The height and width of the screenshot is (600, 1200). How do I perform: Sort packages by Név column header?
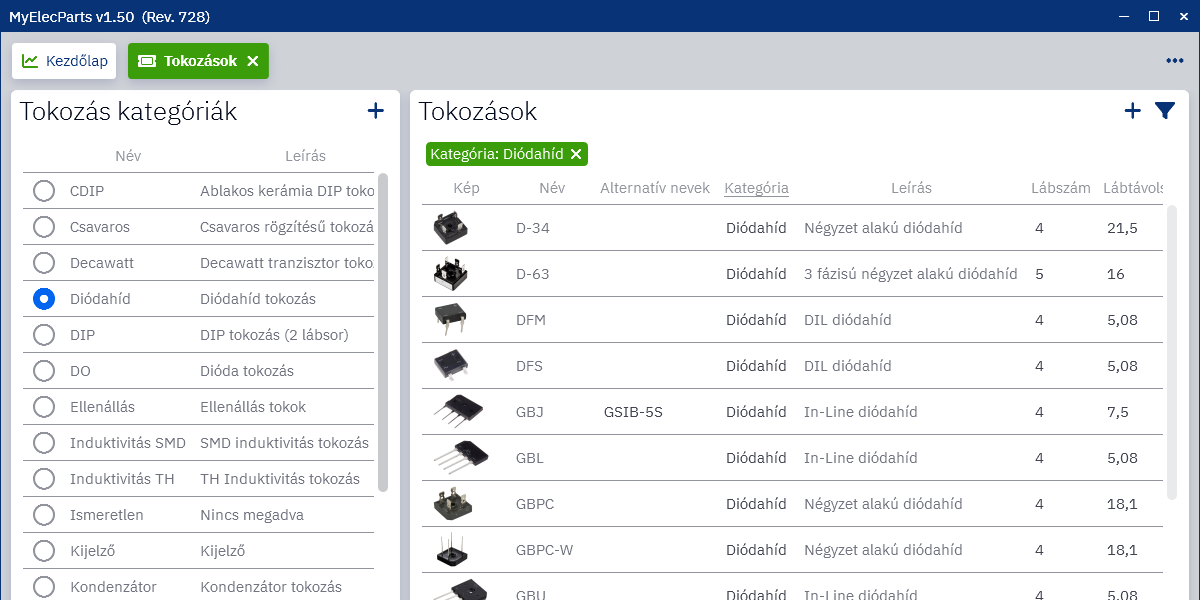coord(552,188)
